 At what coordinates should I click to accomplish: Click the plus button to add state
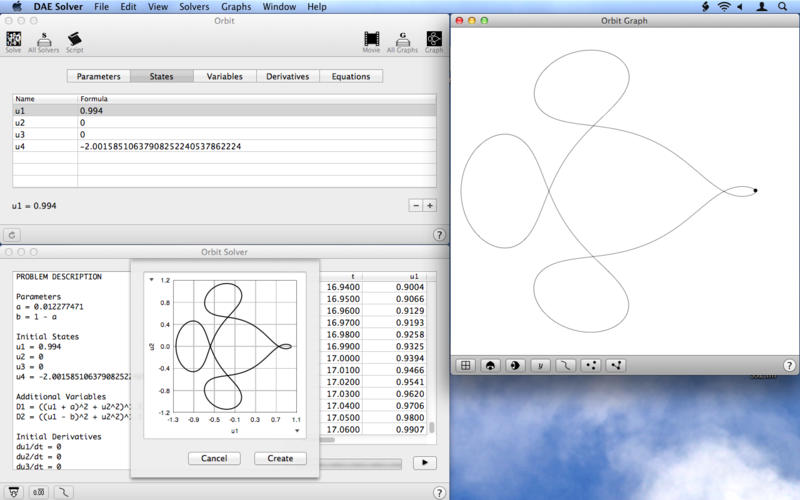pyautogui.click(x=429, y=205)
